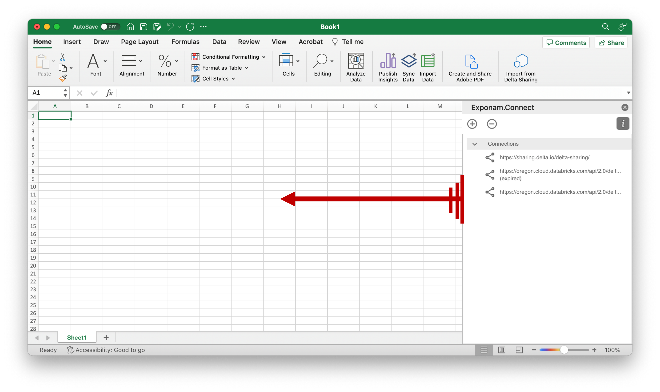The image size is (660, 392).
Task: Add a new sheet with plus button
Action: tap(106, 338)
